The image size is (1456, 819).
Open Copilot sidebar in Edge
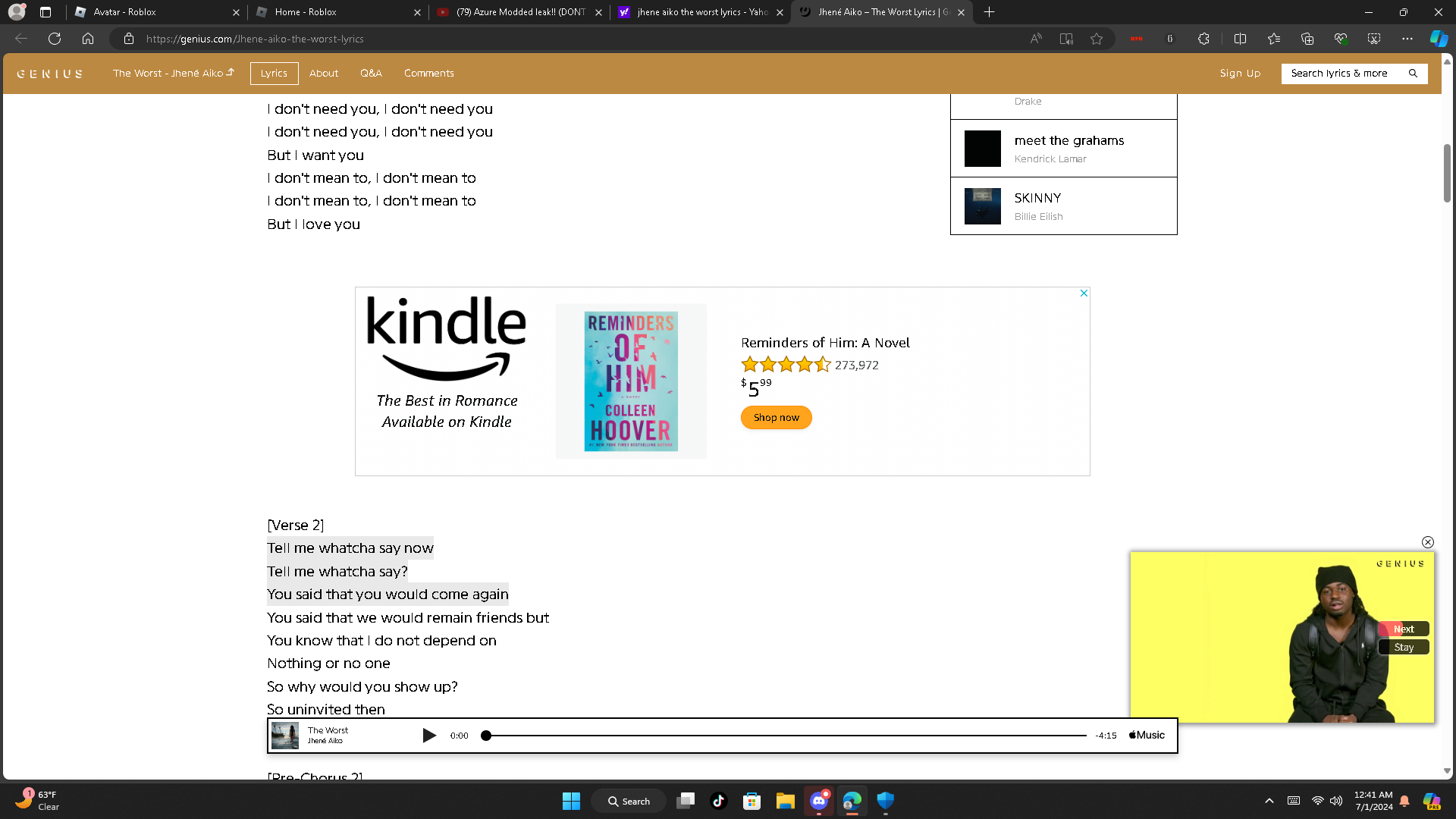pyautogui.click(x=1439, y=39)
